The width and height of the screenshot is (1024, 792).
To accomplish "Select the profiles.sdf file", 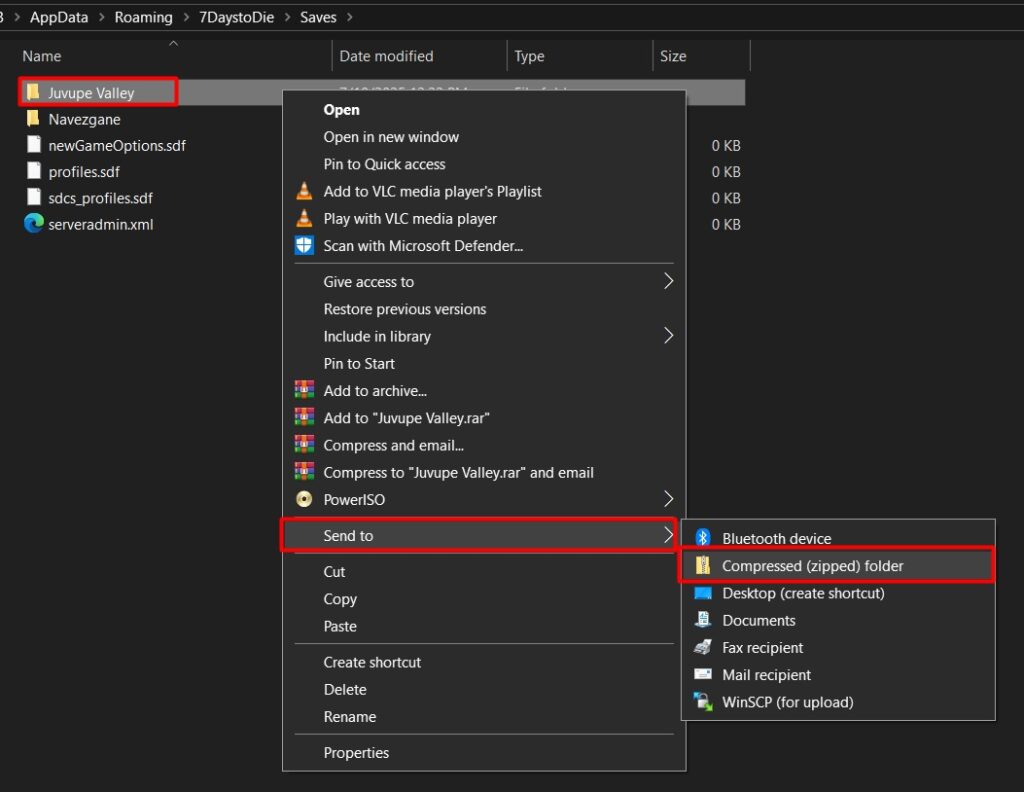I will point(84,172).
